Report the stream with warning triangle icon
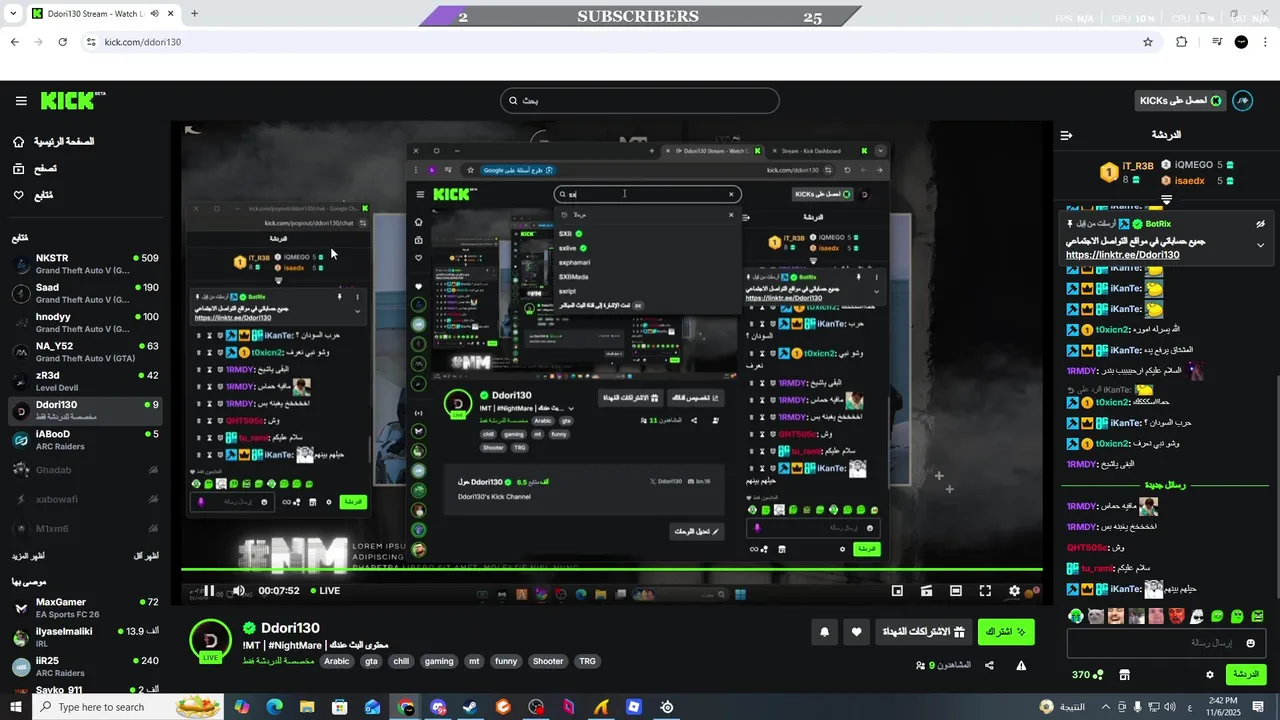Screen dimensions: 1280x720 coord(1021,665)
